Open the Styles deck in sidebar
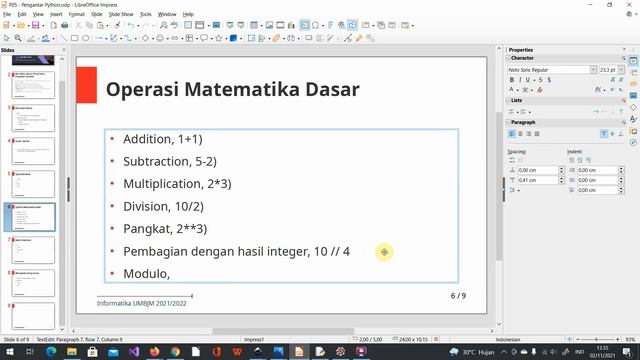The height and width of the screenshot is (360, 640). [x=633, y=119]
